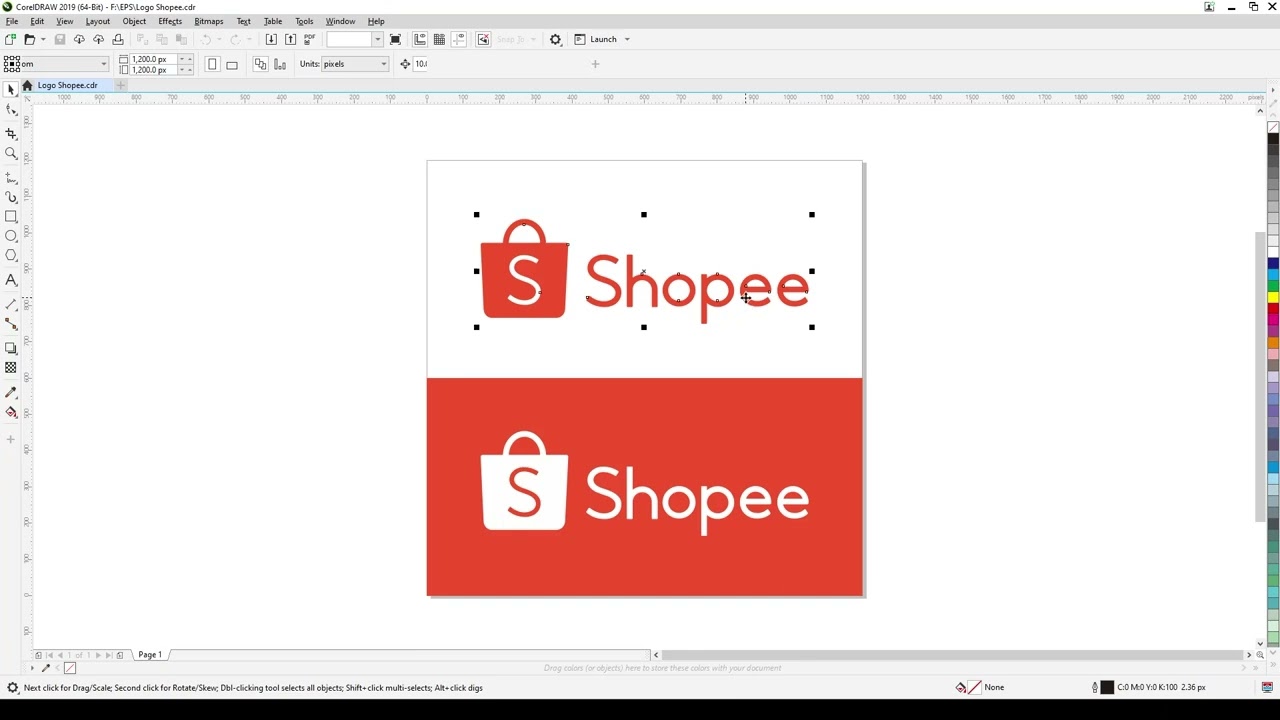Toggle Show grid button
The width and height of the screenshot is (1280, 720).
click(x=439, y=39)
